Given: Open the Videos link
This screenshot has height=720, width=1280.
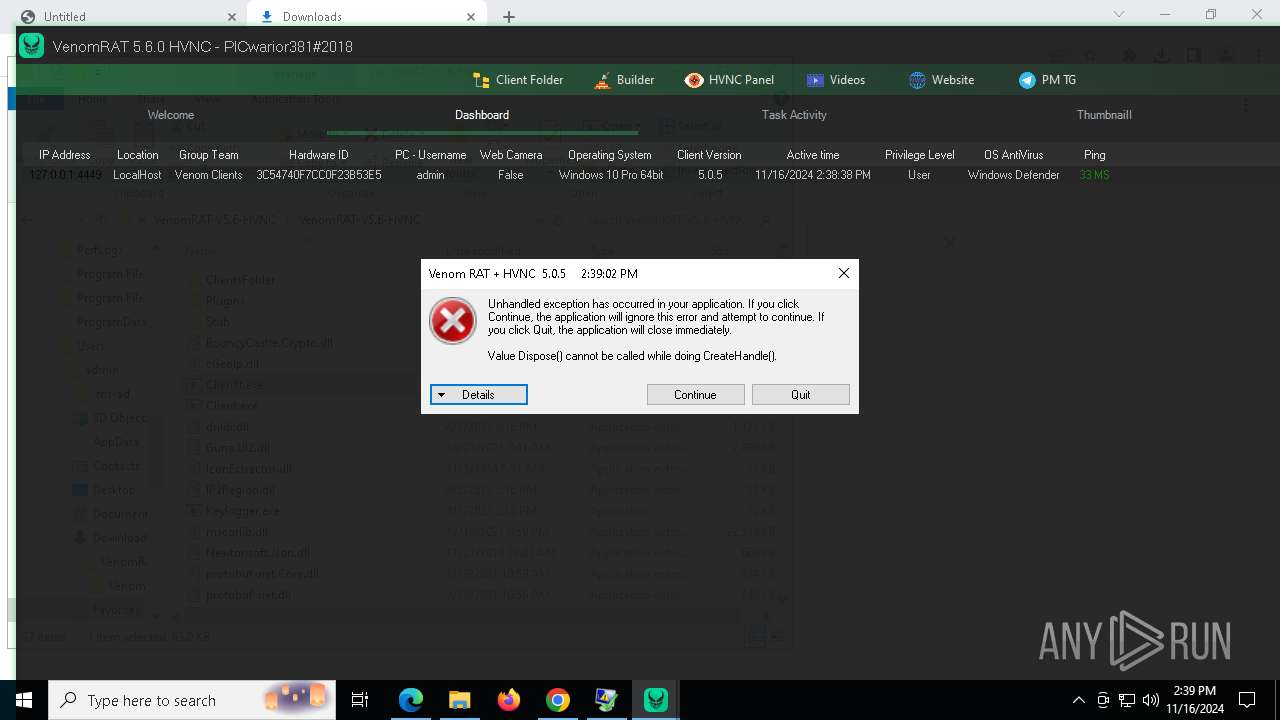Looking at the screenshot, I should point(836,80).
